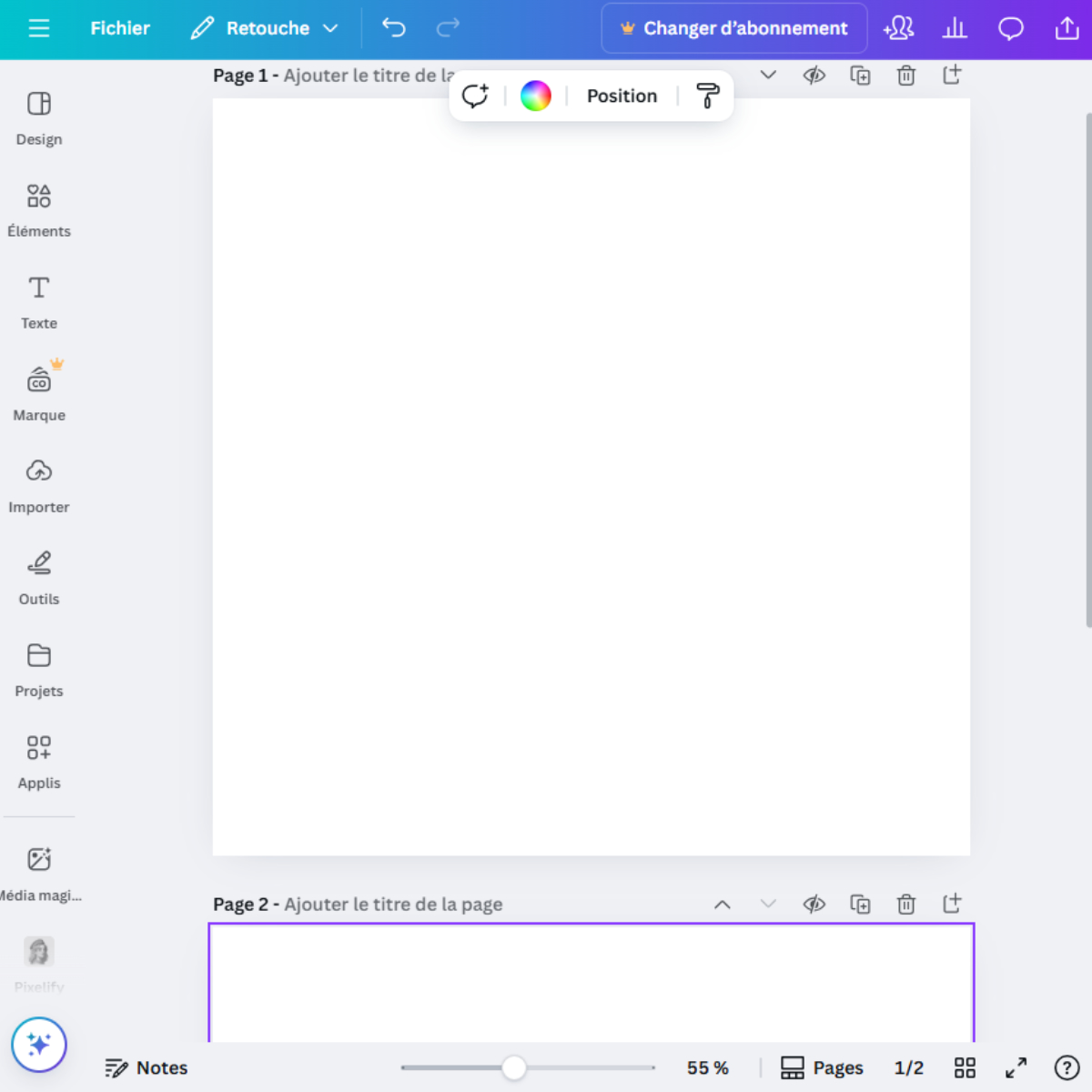Open the hamburger main menu
1092x1092 pixels.
38,28
